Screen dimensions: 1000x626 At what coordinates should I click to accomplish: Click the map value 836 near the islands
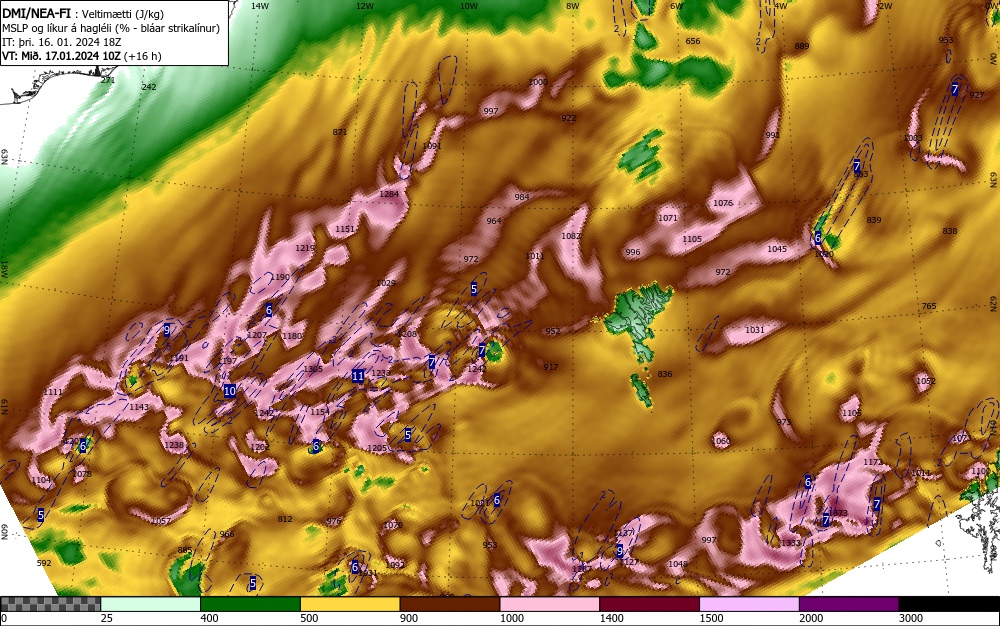pos(665,374)
